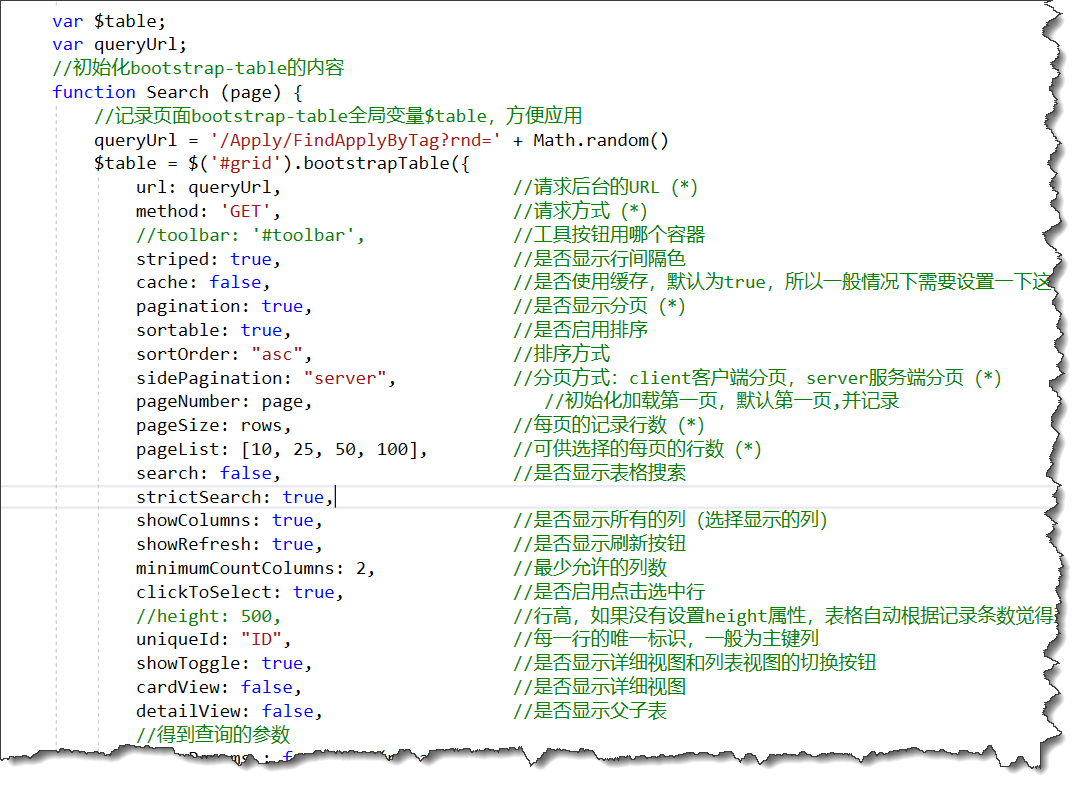The image size is (1087, 789).
Task: Place cursor on strictSearch property name
Action: click(203, 497)
